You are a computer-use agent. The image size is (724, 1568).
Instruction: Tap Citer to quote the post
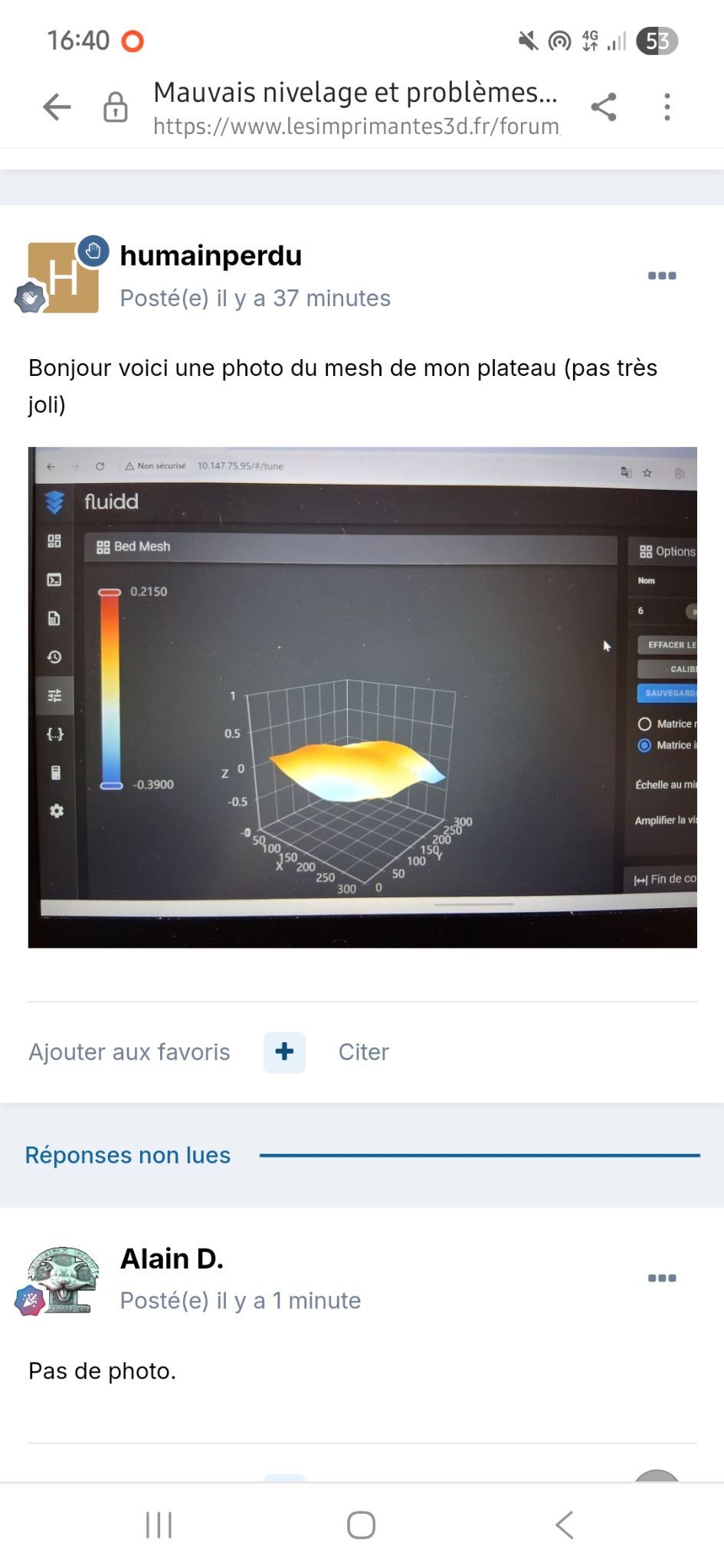point(364,1052)
